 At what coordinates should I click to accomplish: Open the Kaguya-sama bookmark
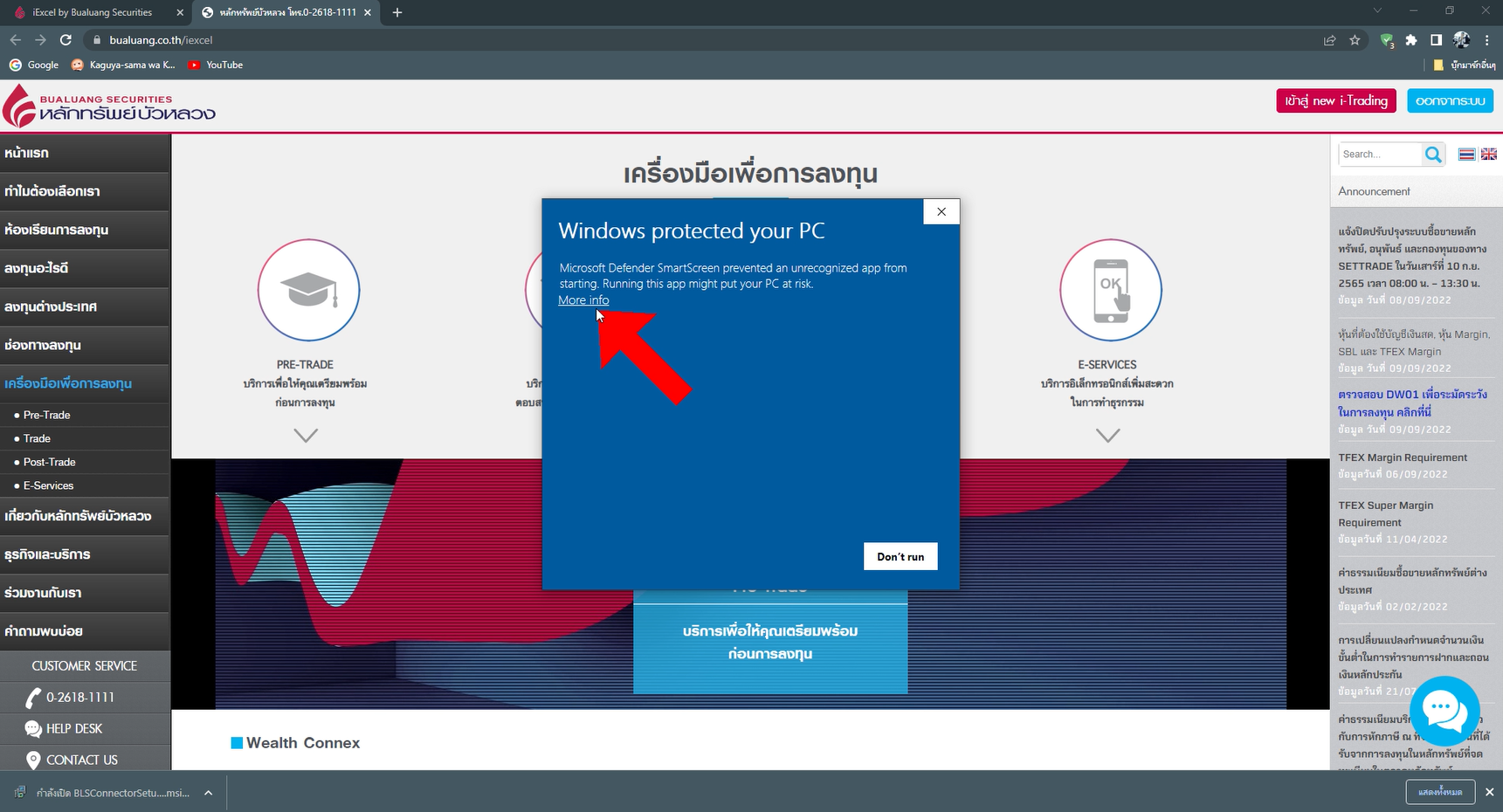(123, 65)
